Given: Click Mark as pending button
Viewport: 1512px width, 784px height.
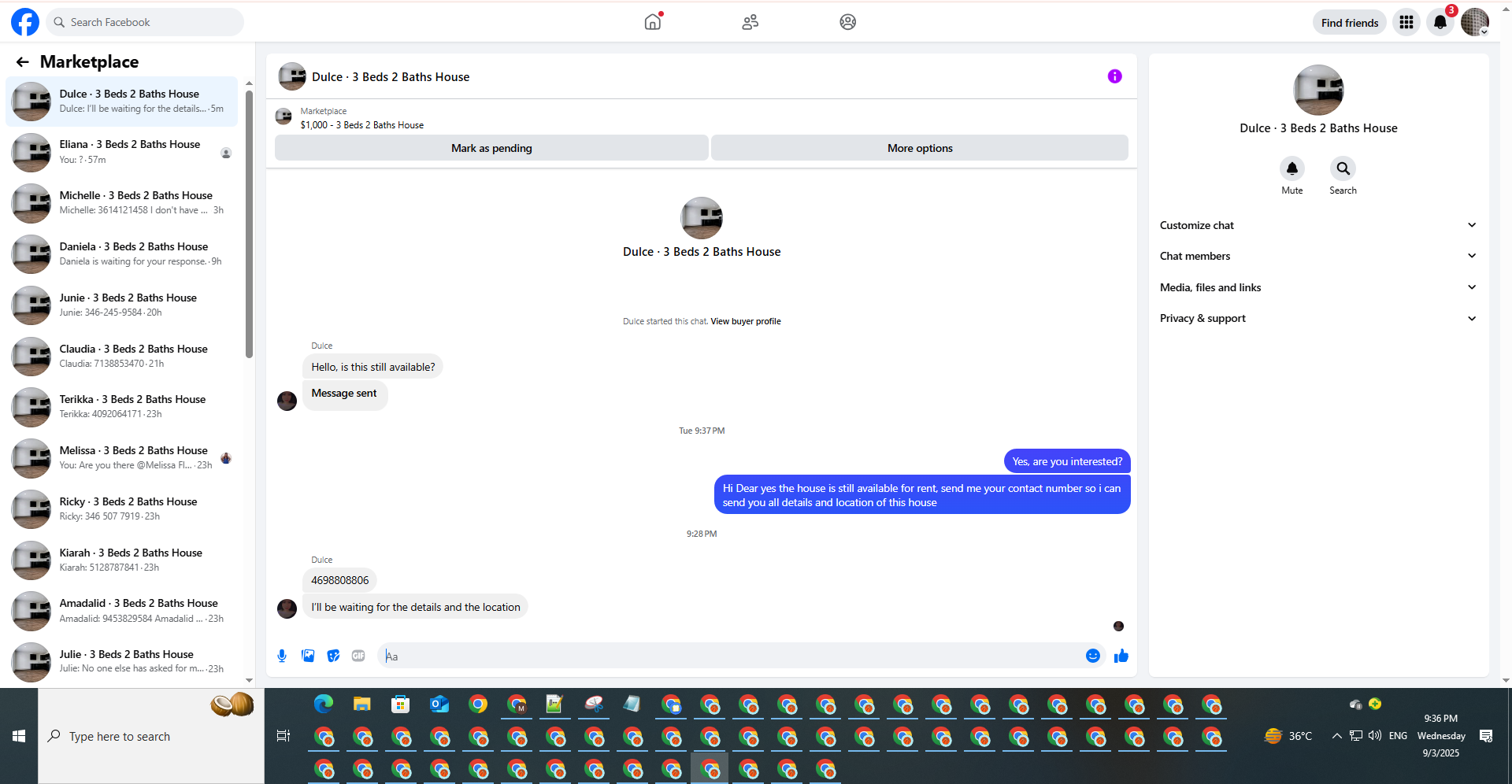Looking at the screenshot, I should click(491, 148).
